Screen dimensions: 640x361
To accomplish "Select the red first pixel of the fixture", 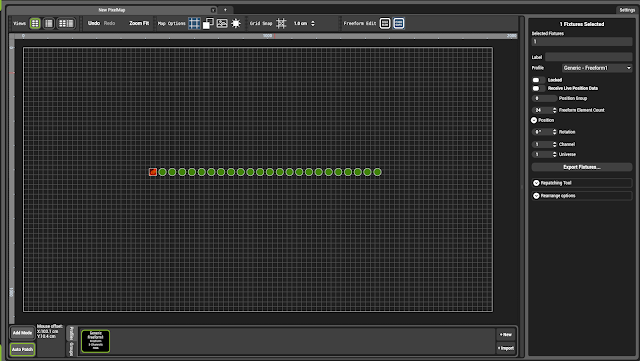I will tap(153, 172).
